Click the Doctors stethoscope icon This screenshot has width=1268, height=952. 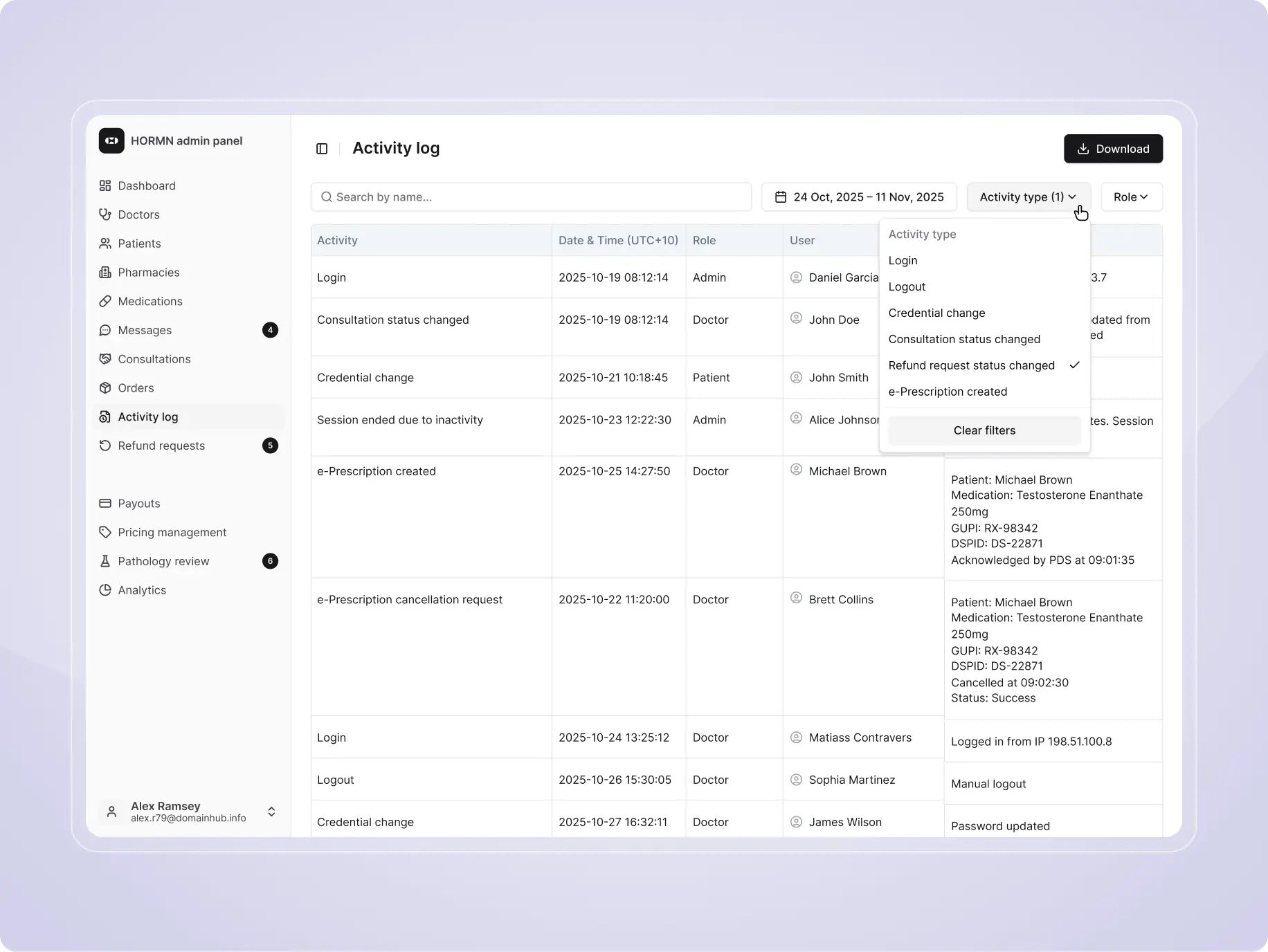coord(105,214)
